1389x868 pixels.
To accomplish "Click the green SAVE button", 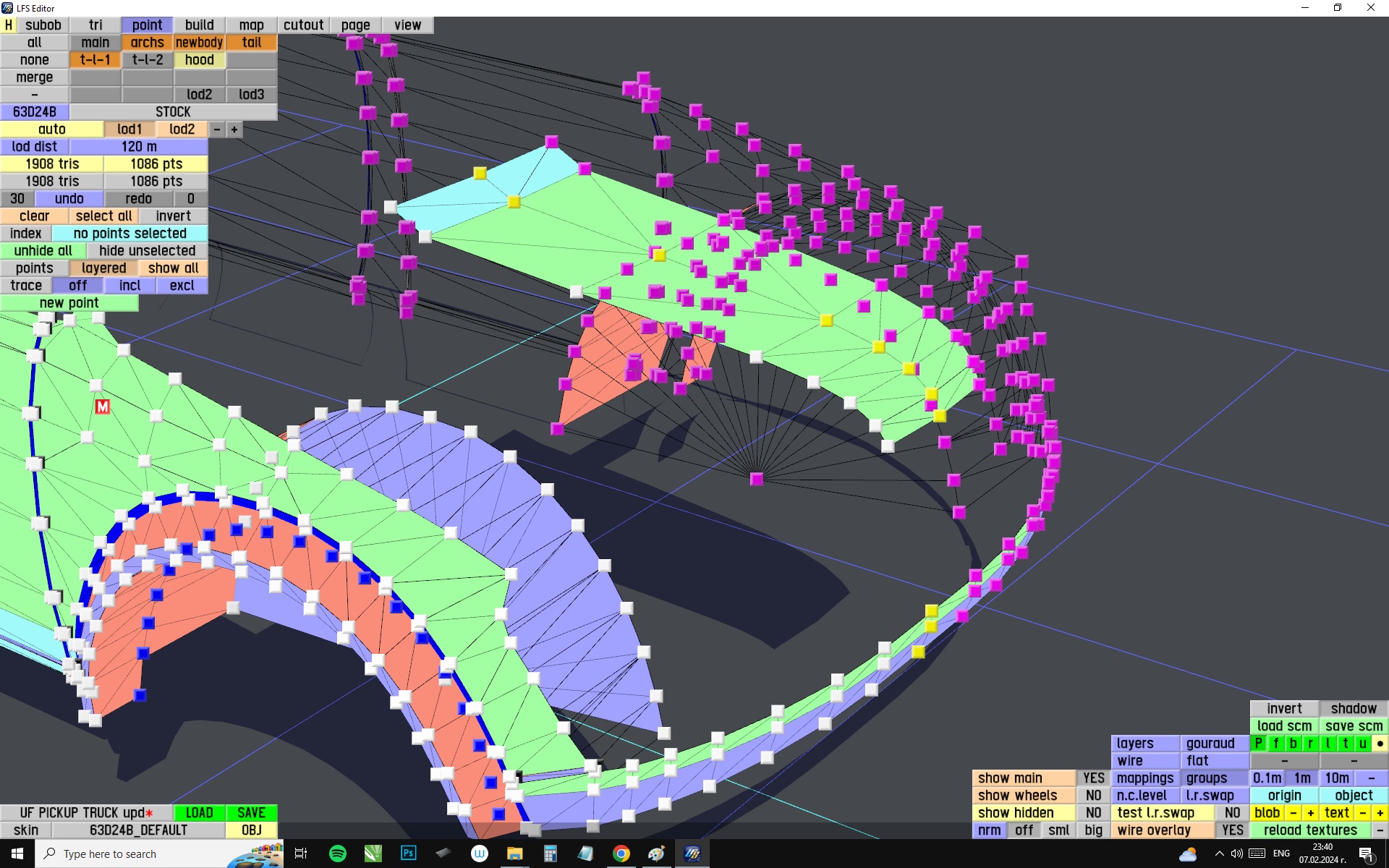I will (251, 812).
